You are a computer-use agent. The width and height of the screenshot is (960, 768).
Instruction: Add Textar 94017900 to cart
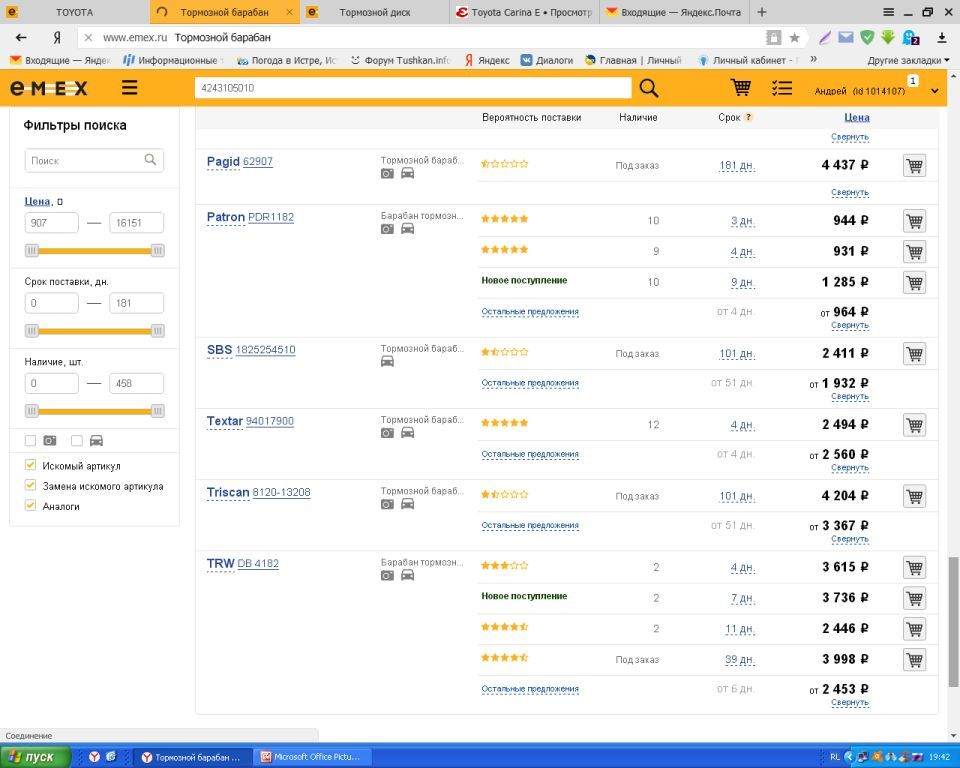click(913, 425)
